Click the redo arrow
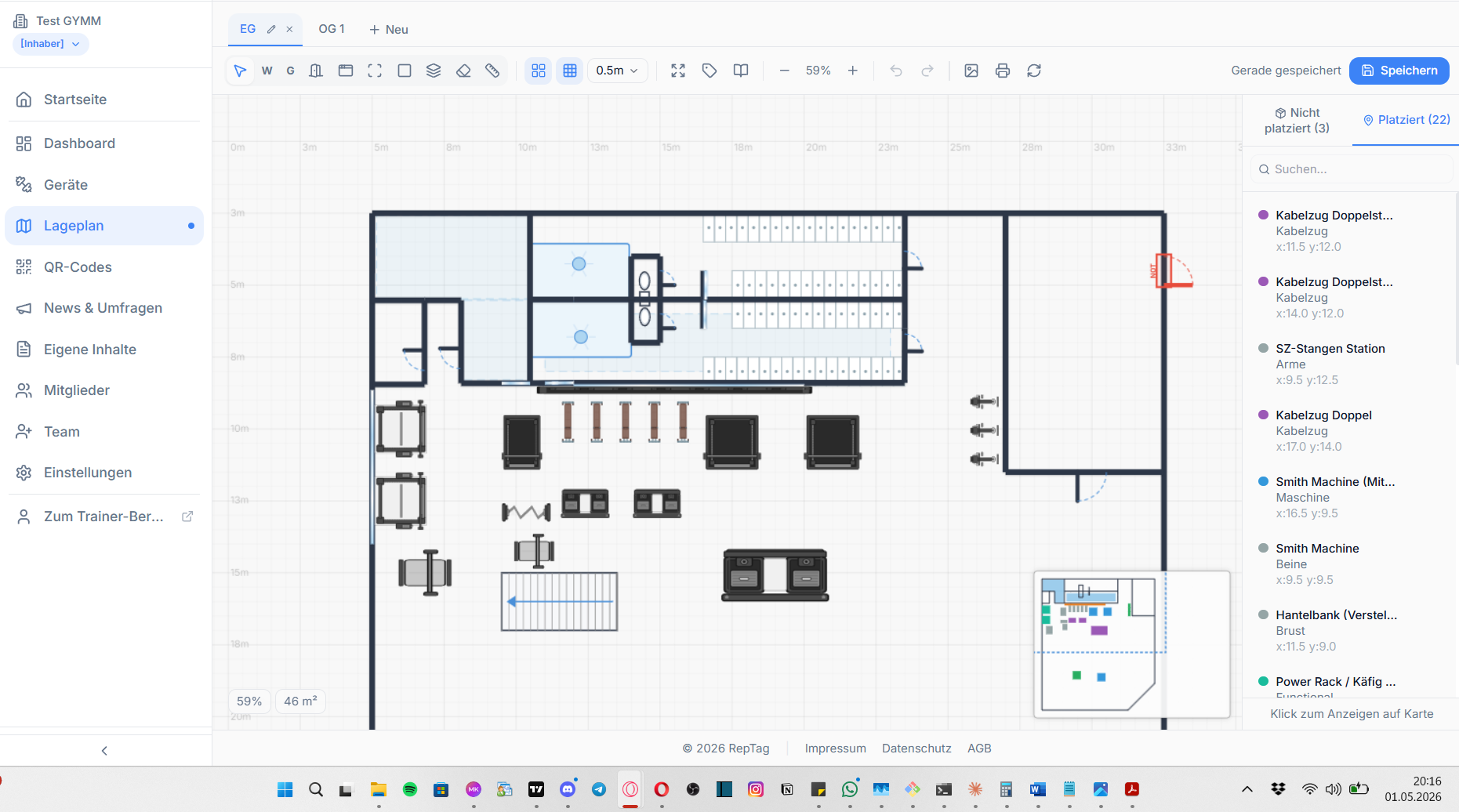Screen dimensions: 1459x812 [927, 71]
